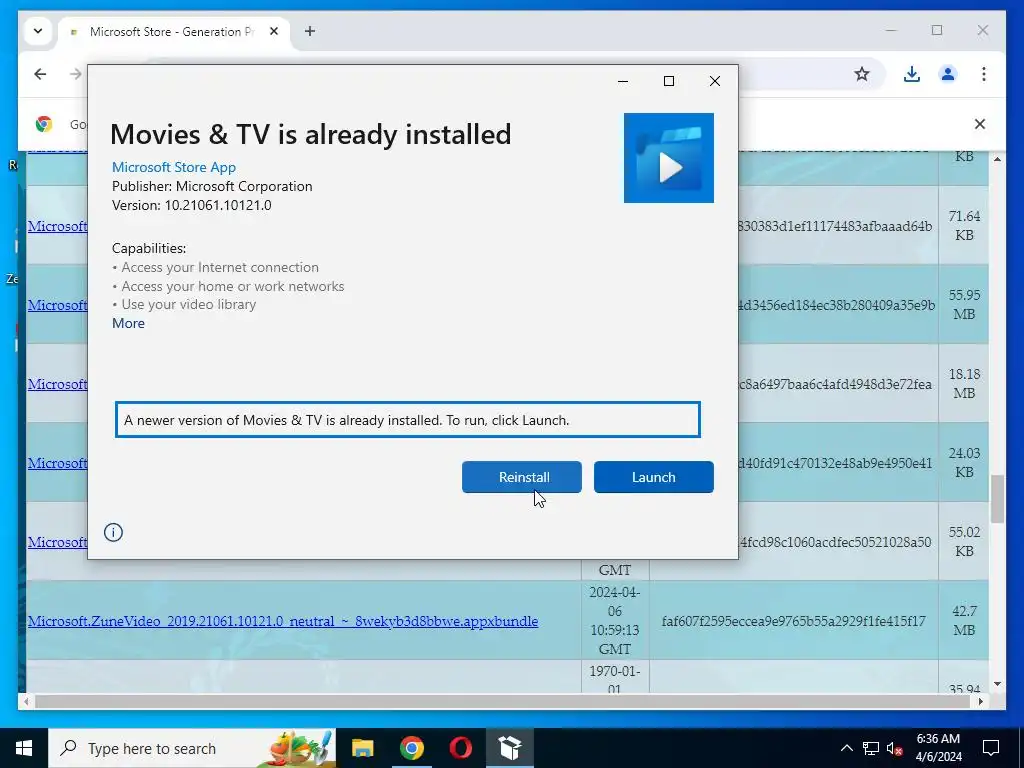1024x768 pixels.
Task: Open Microsoft link in 18.18 MB row
Action: tap(57, 384)
